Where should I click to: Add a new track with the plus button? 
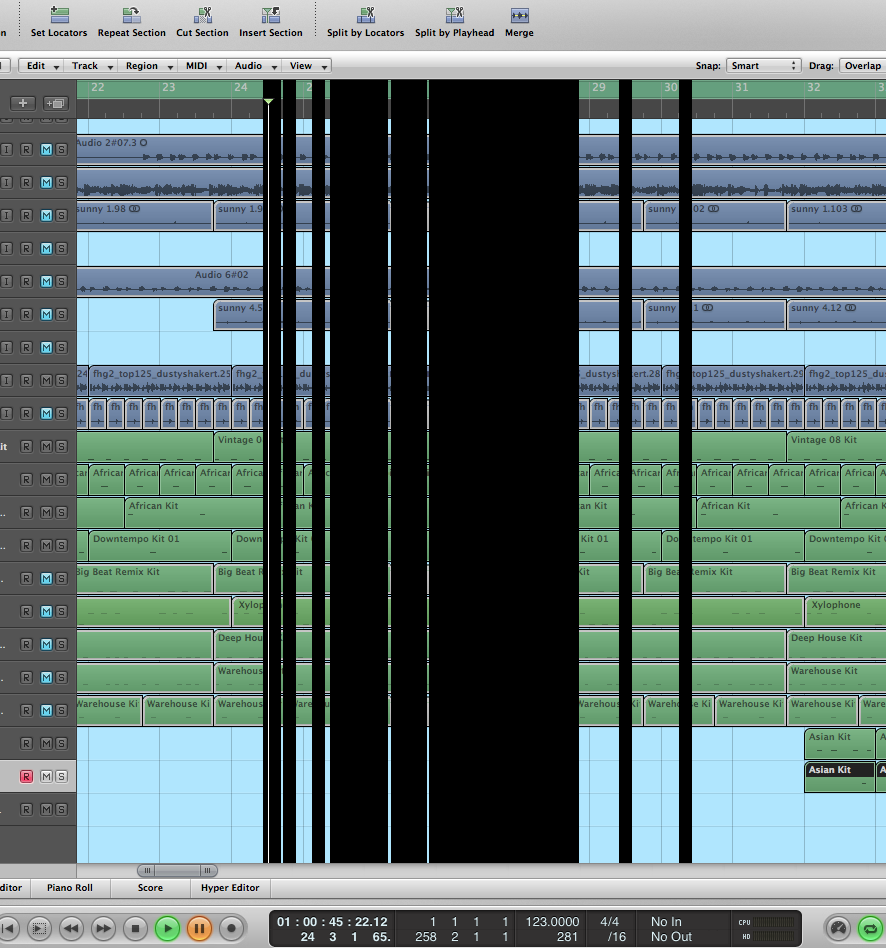[x=23, y=103]
